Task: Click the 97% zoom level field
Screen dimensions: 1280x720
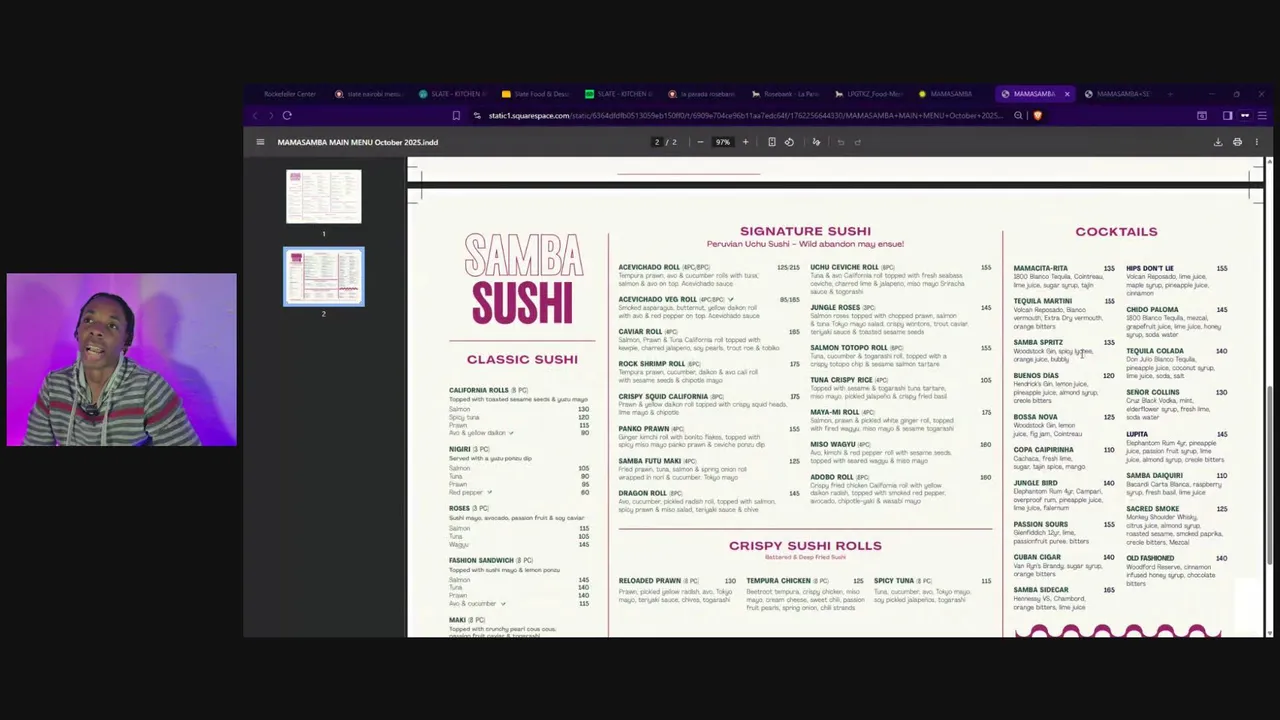Action: click(x=722, y=142)
